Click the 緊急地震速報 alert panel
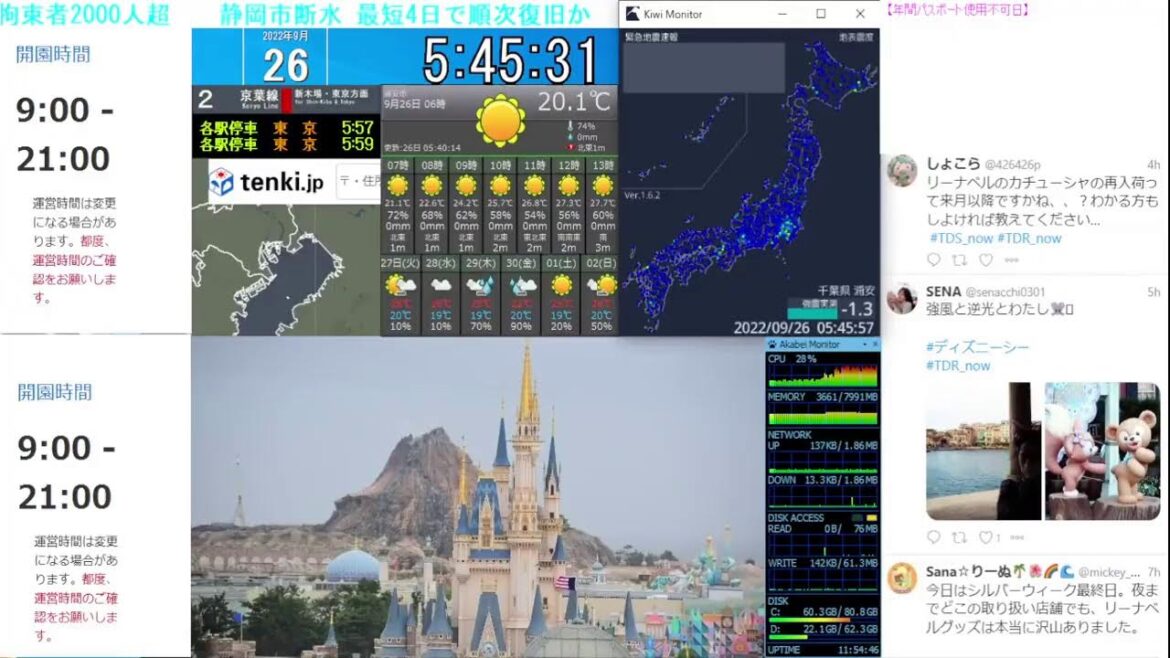Image resolution: width=1170 pixels, height=658 pixels. (x=704, y=67)
